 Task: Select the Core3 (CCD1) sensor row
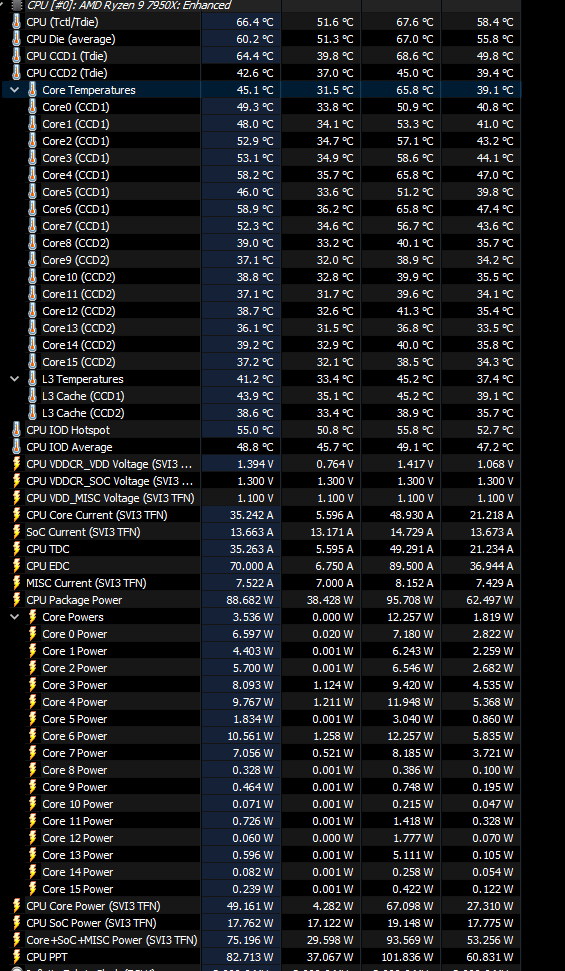(260, 158)
